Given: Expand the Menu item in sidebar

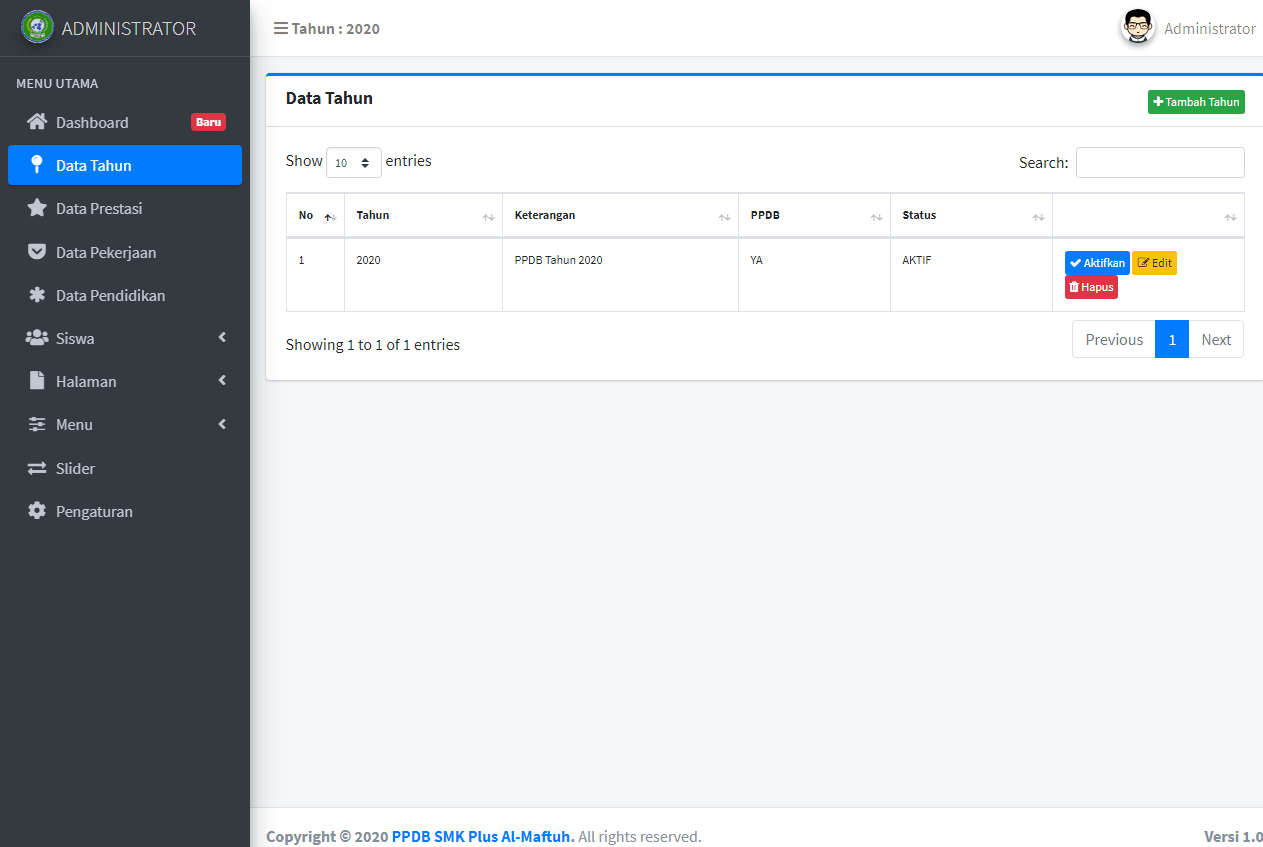Looking at the screenshot, I should [x=125, y=424].
